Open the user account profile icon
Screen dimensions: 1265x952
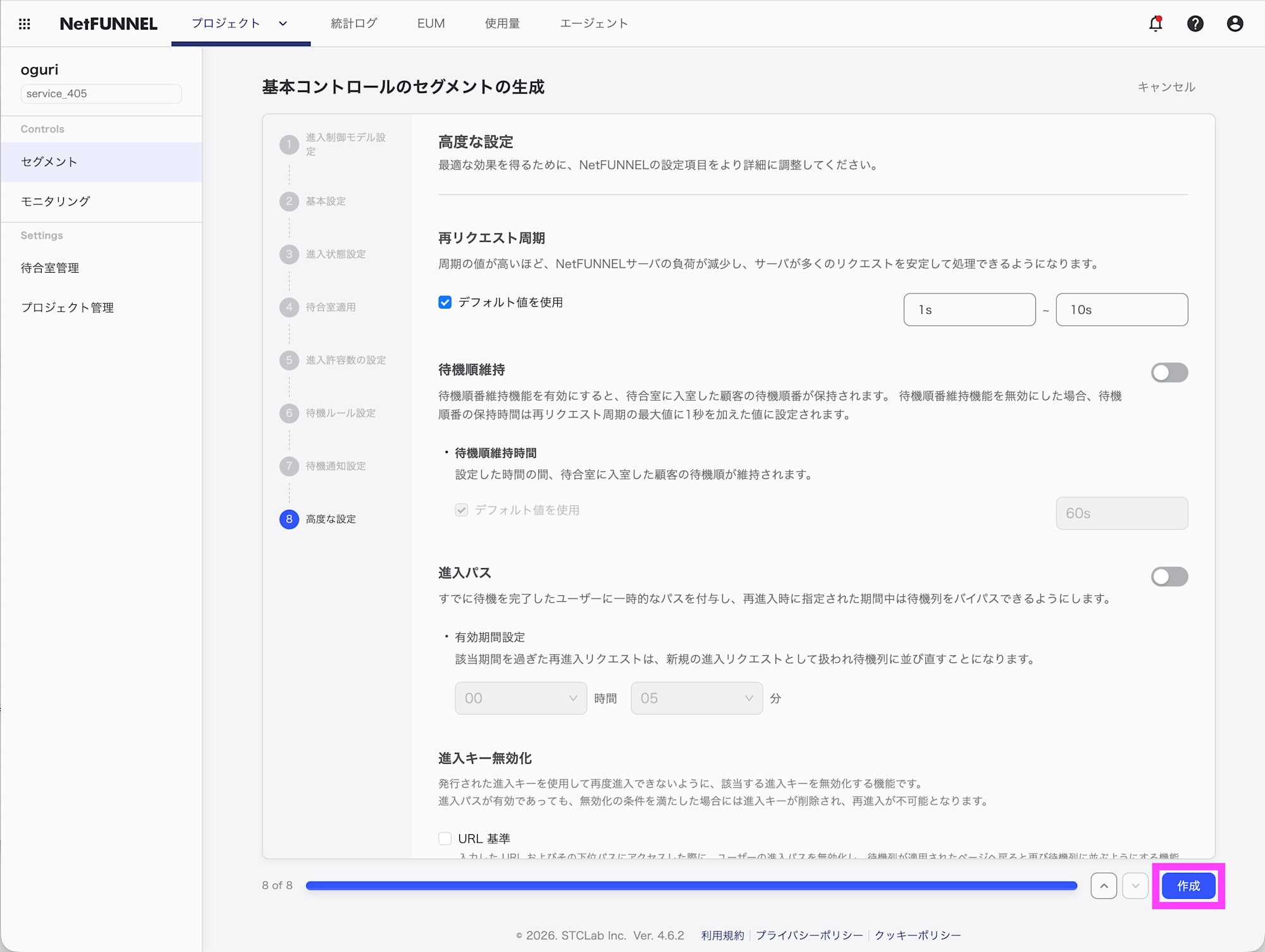(x=1235, y=23)
